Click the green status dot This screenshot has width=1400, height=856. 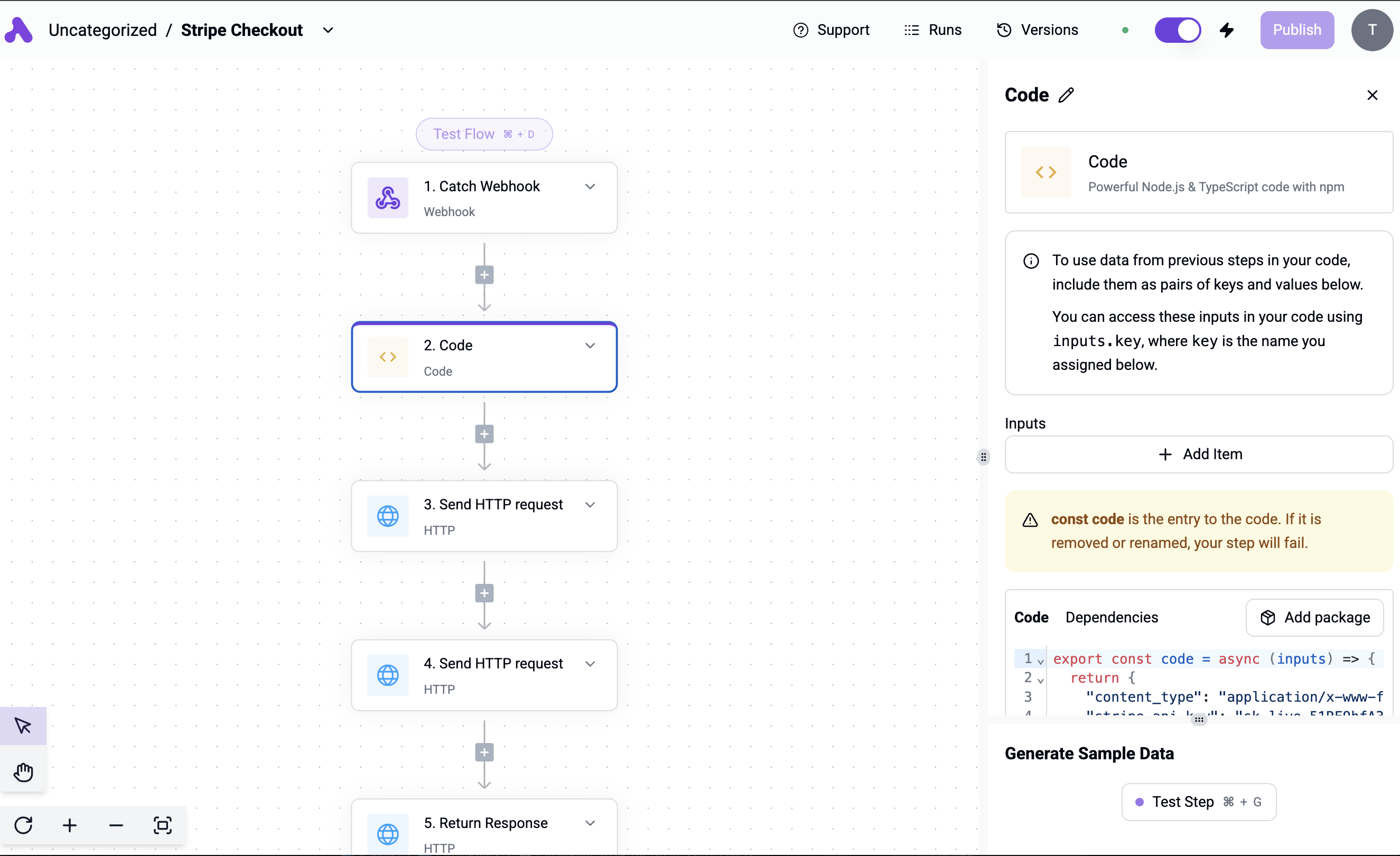[x=1125, y=30]
